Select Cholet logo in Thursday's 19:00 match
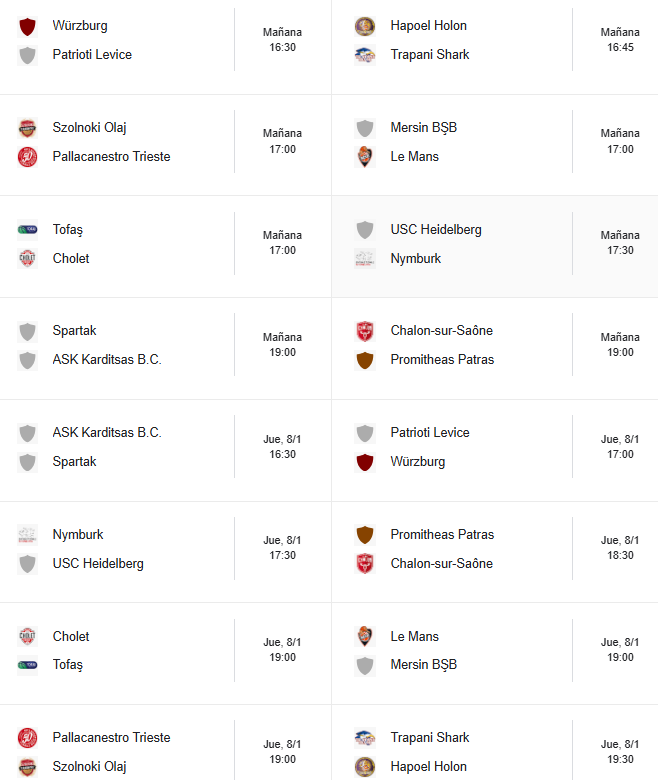 click(x=27, y=637)
